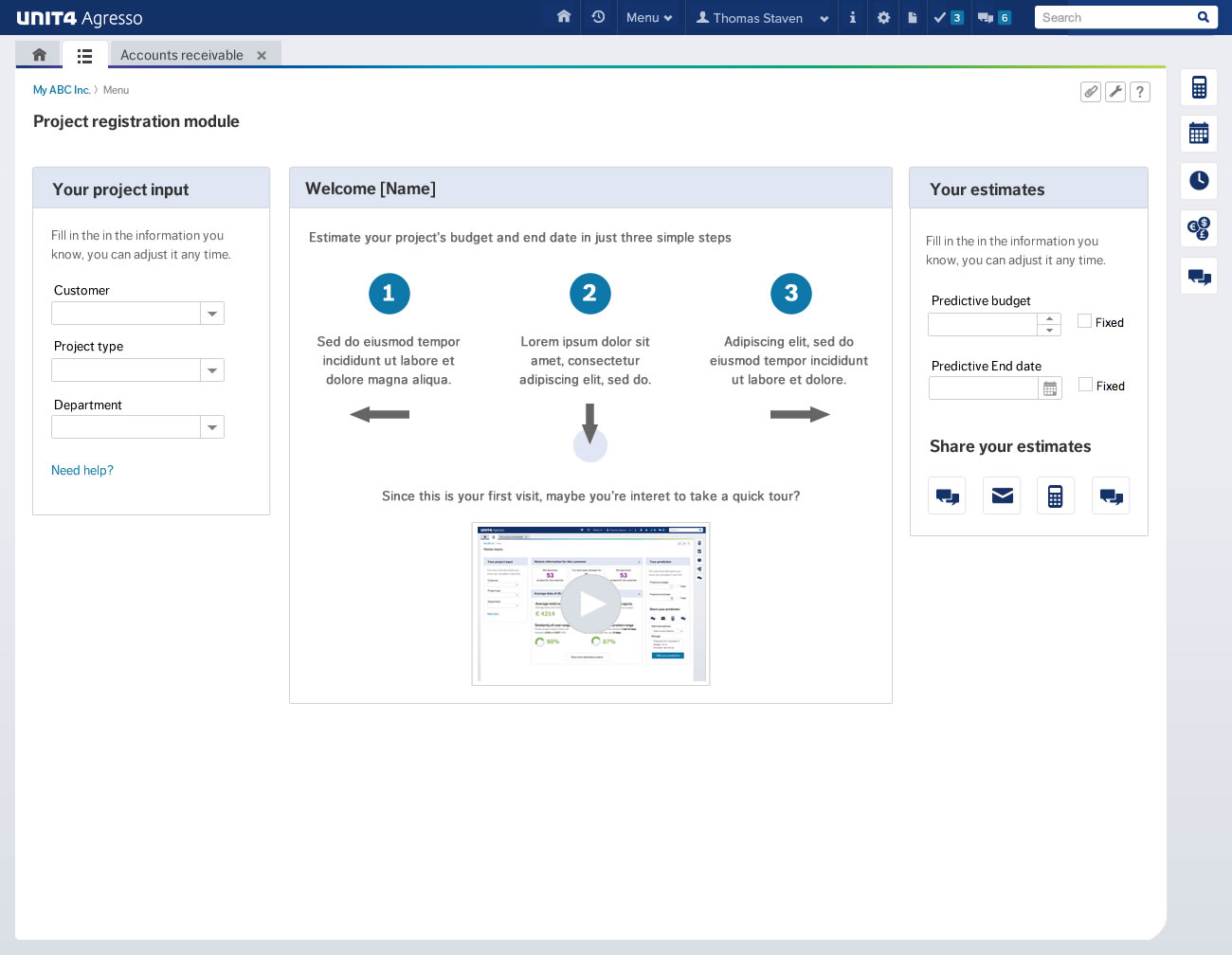Switch to Accounts receivable tab
Image resolution: width=1232 pixels, height=955 pixels.
(182, 55)
